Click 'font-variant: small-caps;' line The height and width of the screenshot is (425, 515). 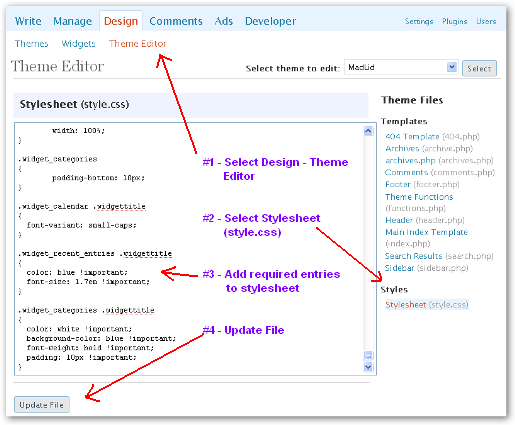[82, 225]
